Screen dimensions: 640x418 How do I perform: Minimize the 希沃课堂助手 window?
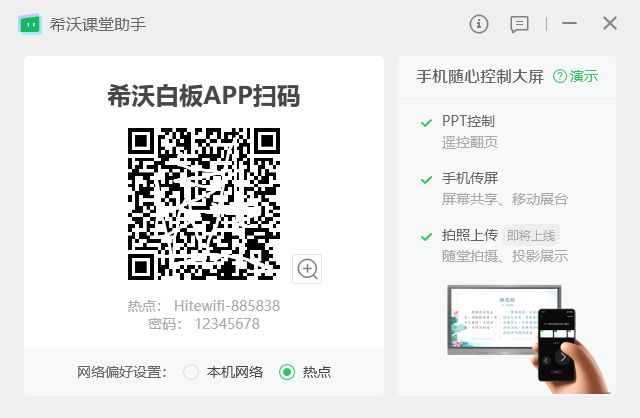[569, 24]
